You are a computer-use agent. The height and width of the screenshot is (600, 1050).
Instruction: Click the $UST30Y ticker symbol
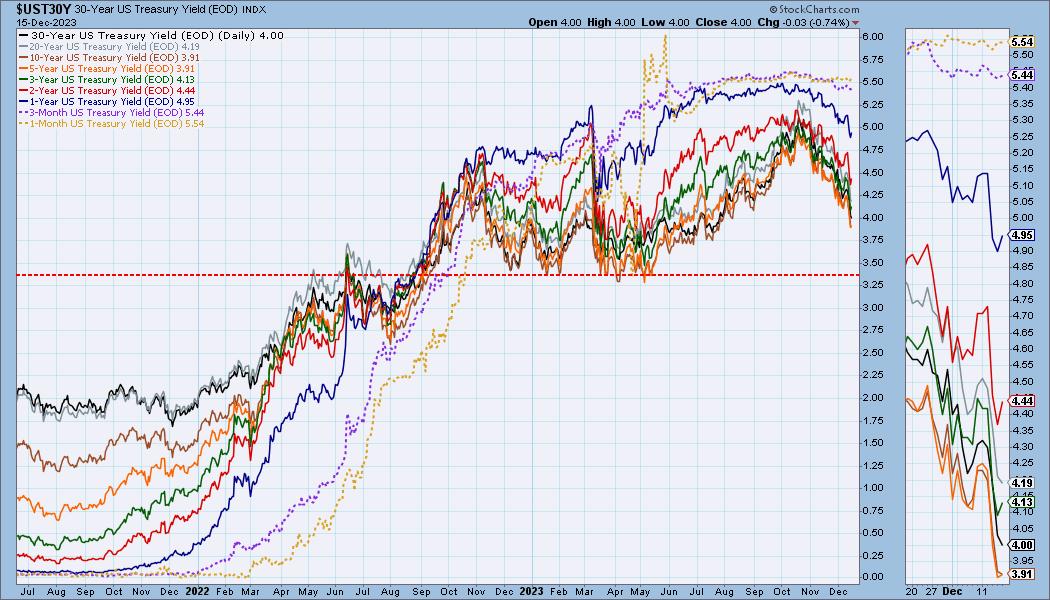pyautogui.click(x=43, y=9)
